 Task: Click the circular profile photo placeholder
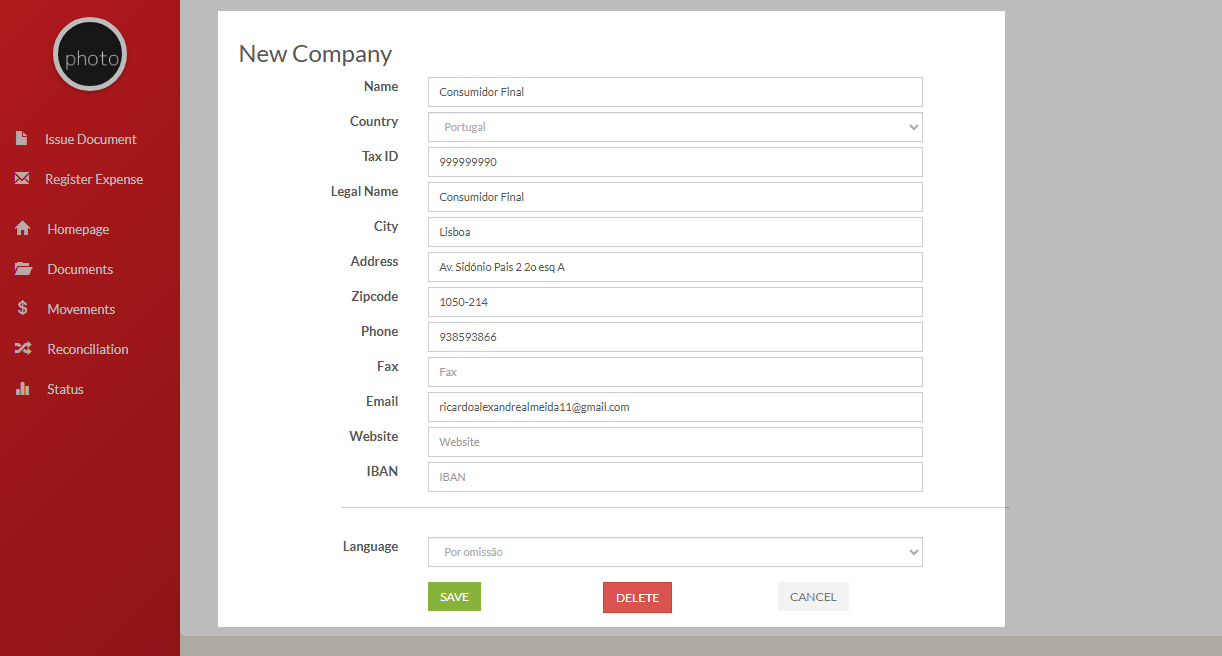pyautogui.click(x=90, y=55)
